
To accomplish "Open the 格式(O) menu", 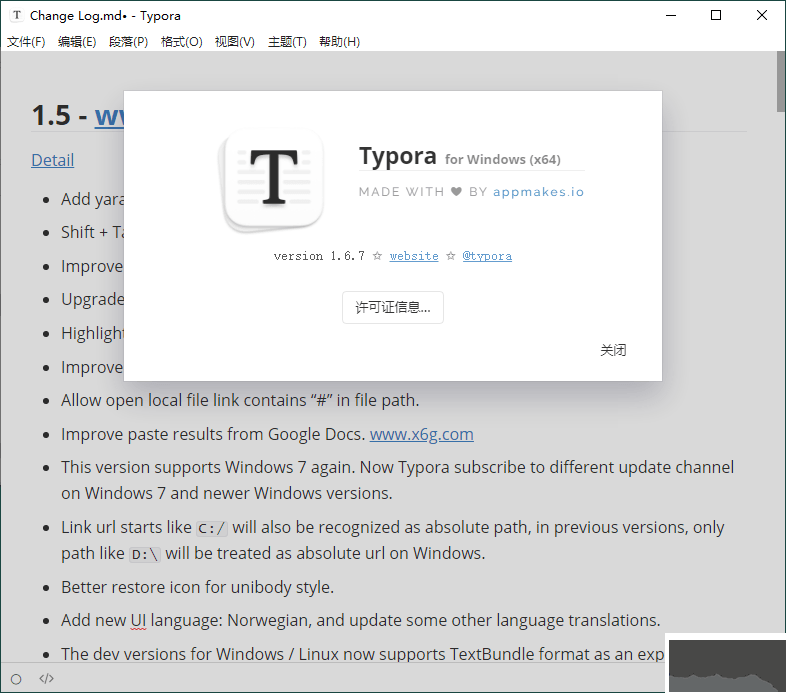I will pyautogui.click(x=181, y=42).
